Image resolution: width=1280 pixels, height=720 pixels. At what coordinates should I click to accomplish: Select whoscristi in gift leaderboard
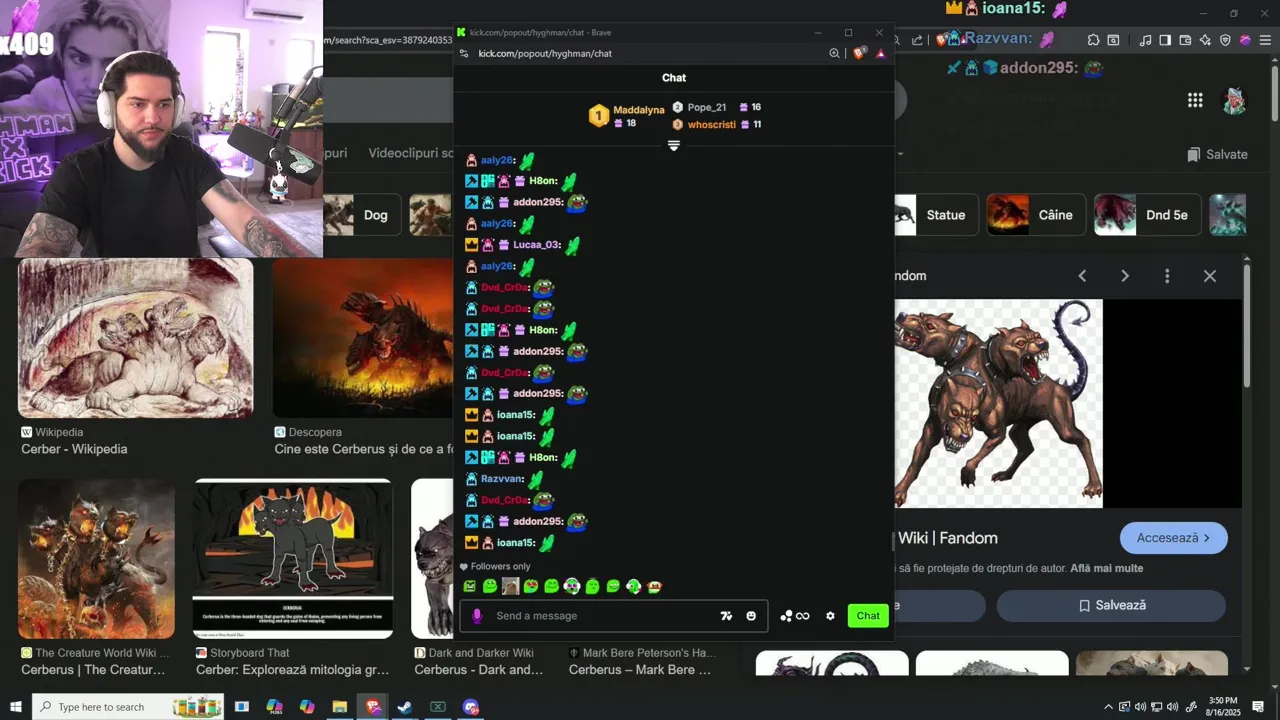click(x=711, y=124)
